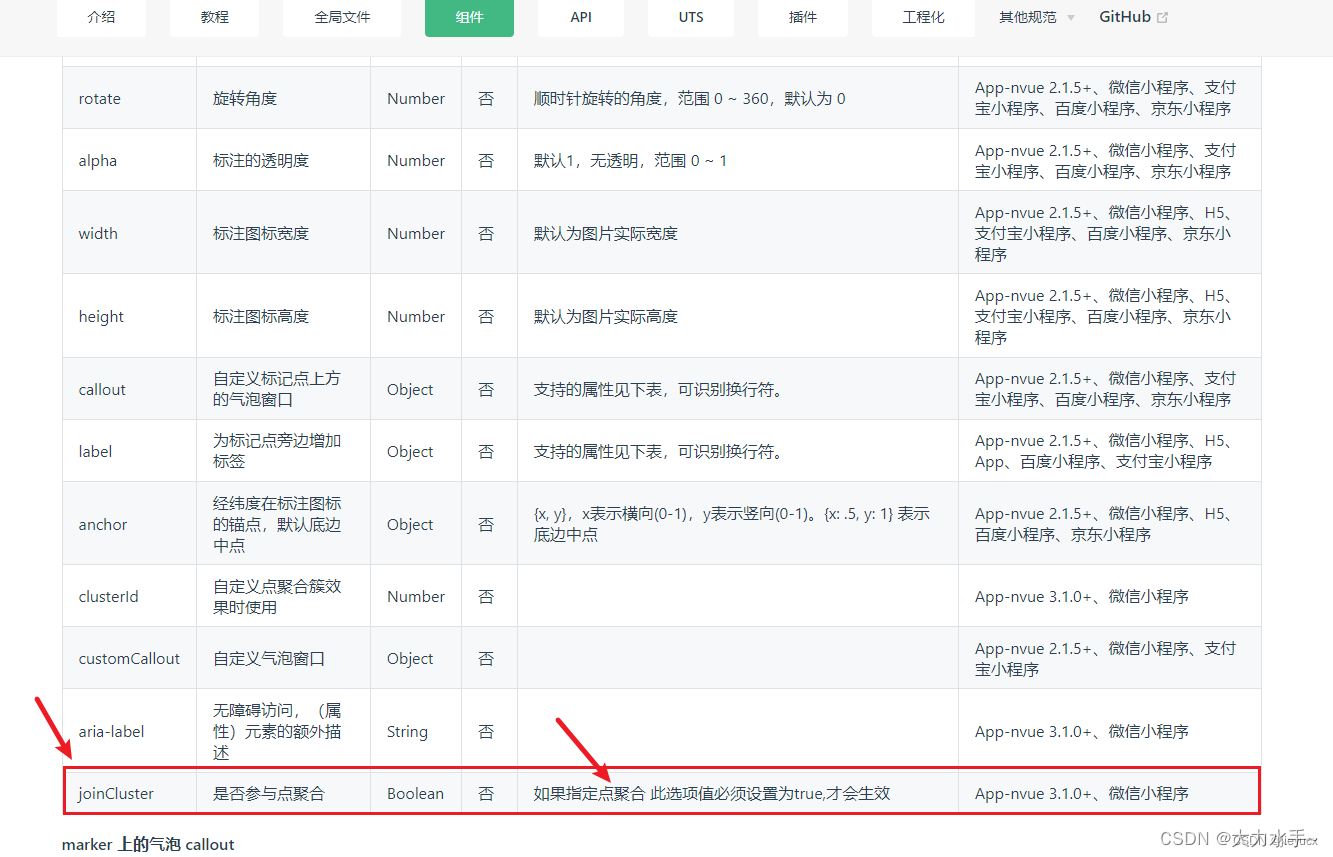Select the aria-label property name cell
The width and height of the screenshot is (1333, 857).
(130, 731)
